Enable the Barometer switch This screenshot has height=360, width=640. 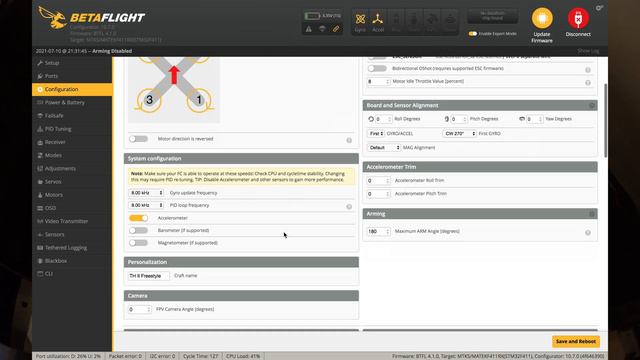click(x=138, y=231)
